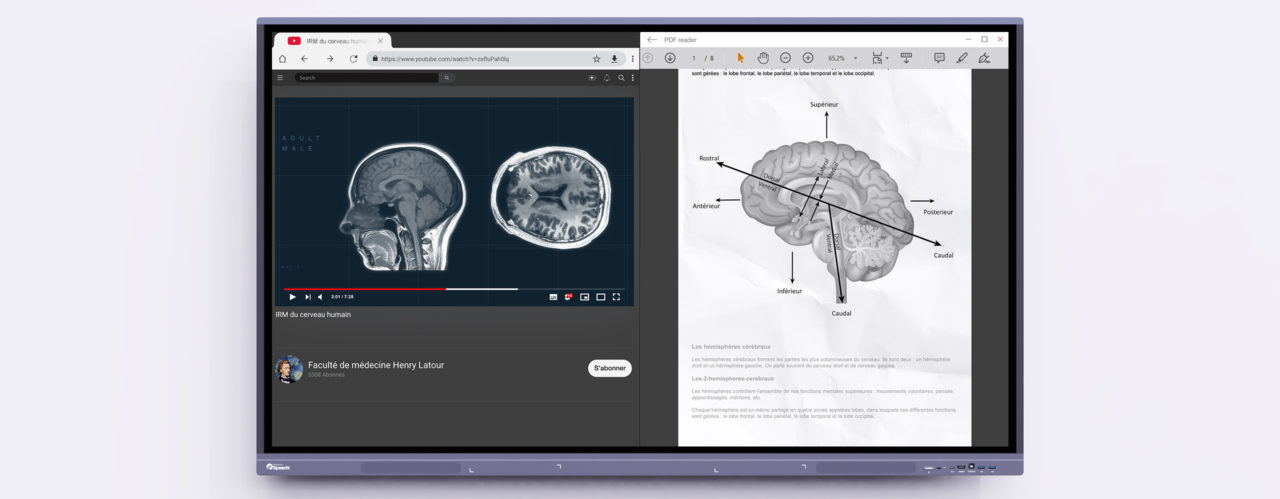
Task: Open the comment annotation tool in PDF reader
Action: tap(939, 58)
